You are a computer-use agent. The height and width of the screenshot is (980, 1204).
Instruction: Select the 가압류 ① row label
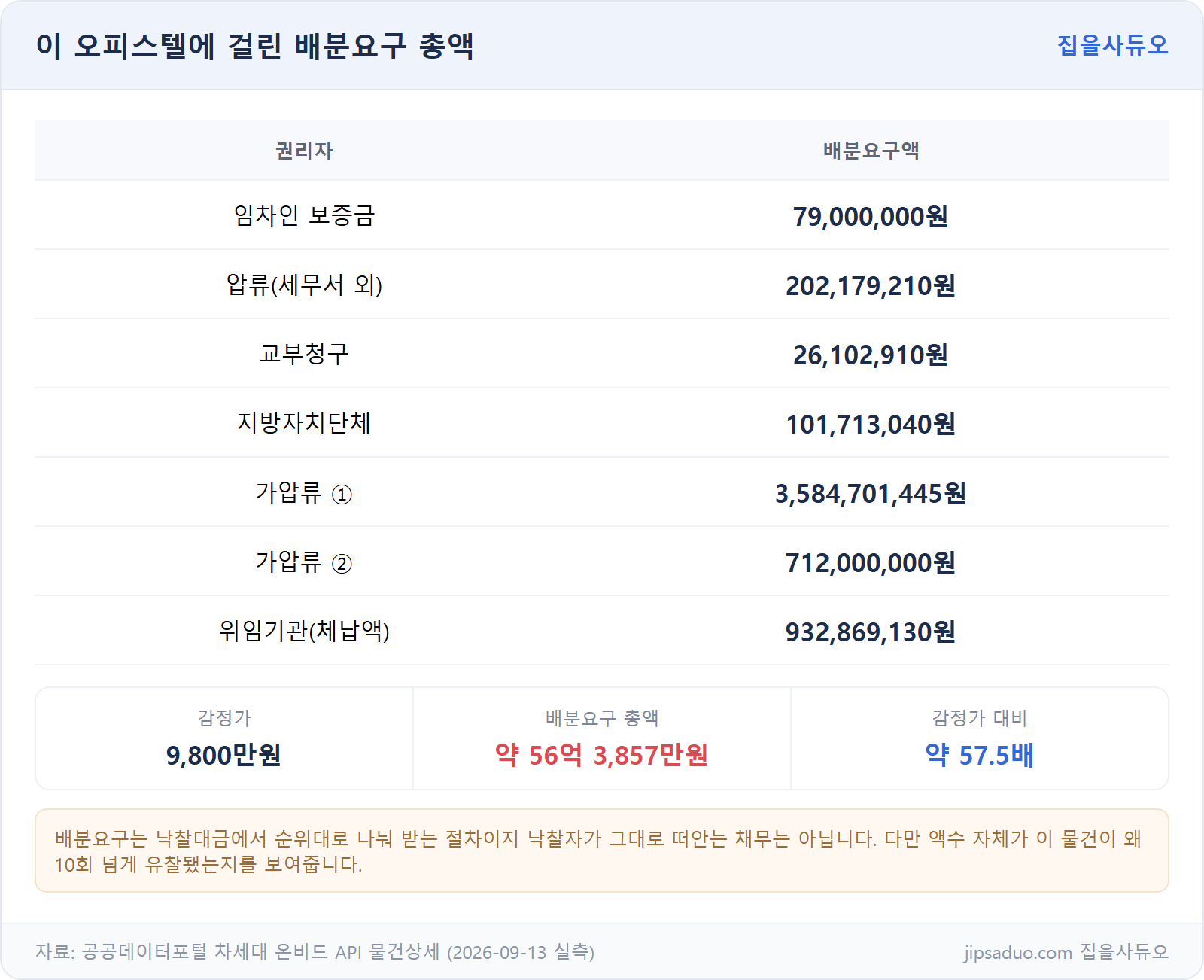point(304,493)
